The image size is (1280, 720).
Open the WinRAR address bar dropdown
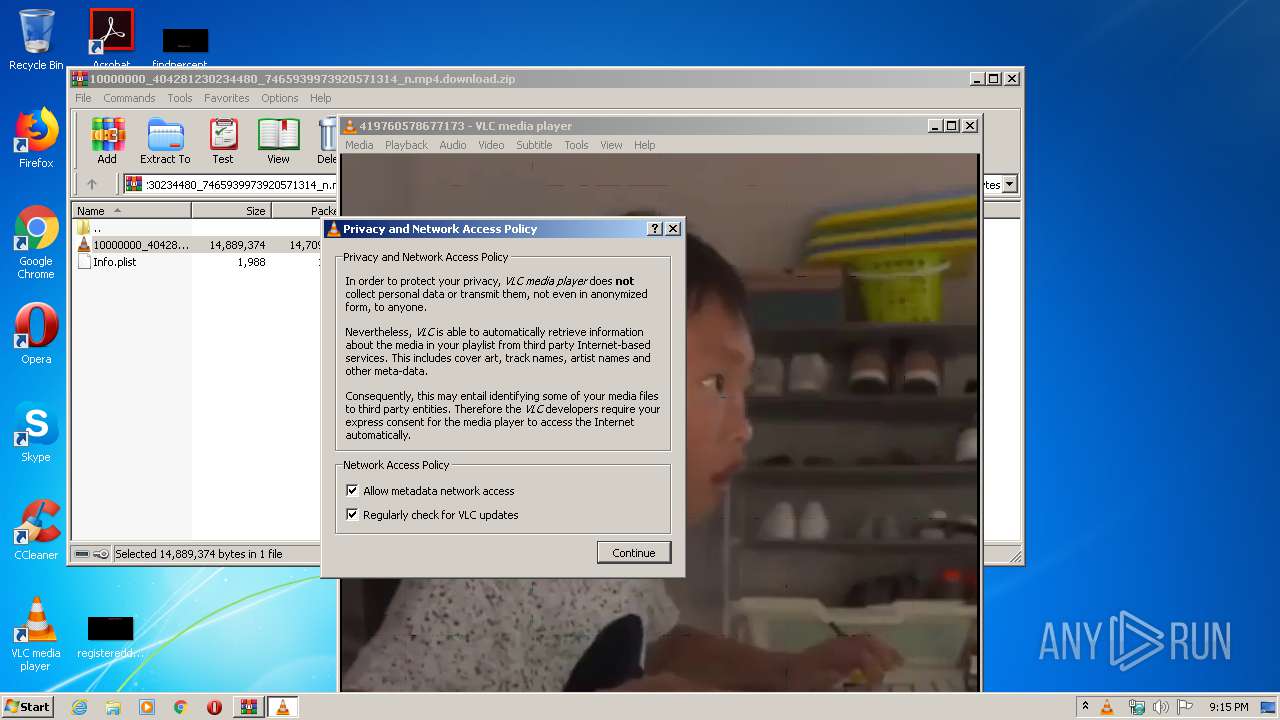click(1010, 184)
